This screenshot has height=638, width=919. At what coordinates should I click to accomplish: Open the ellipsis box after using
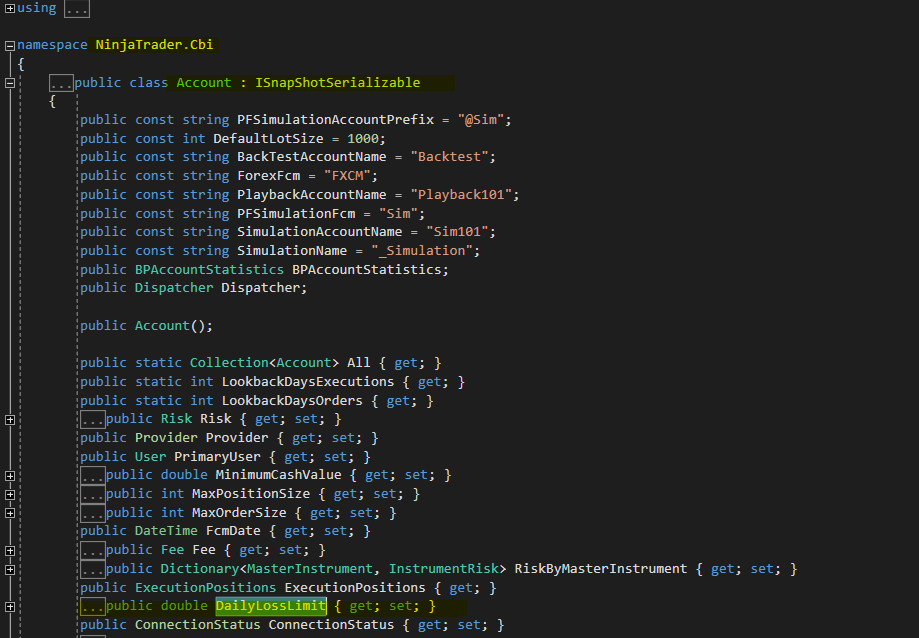click(x=77, y=9)
